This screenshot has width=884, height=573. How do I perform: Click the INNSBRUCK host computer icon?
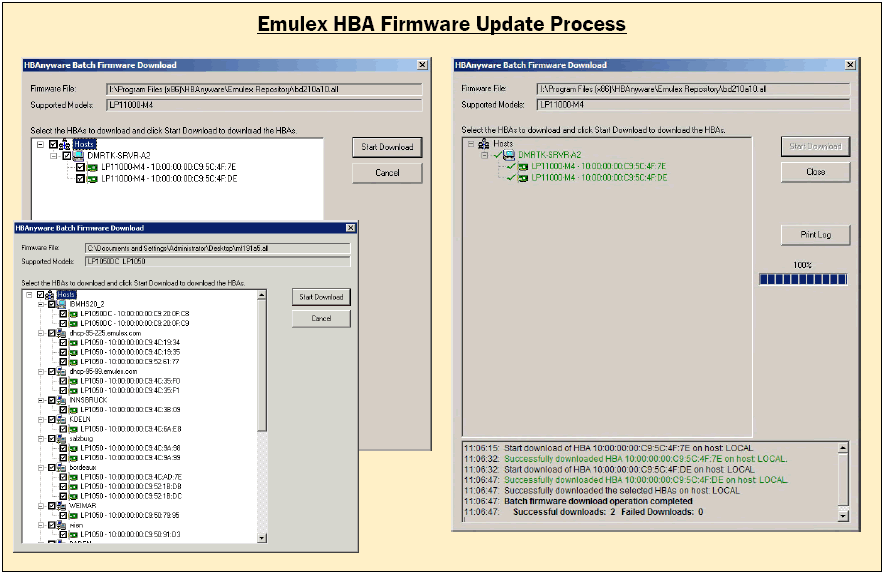point(61,400)
